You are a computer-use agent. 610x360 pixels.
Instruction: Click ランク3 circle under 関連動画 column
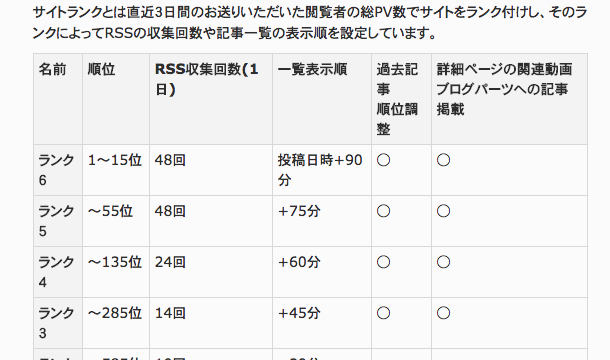click(x=443, y=313)
